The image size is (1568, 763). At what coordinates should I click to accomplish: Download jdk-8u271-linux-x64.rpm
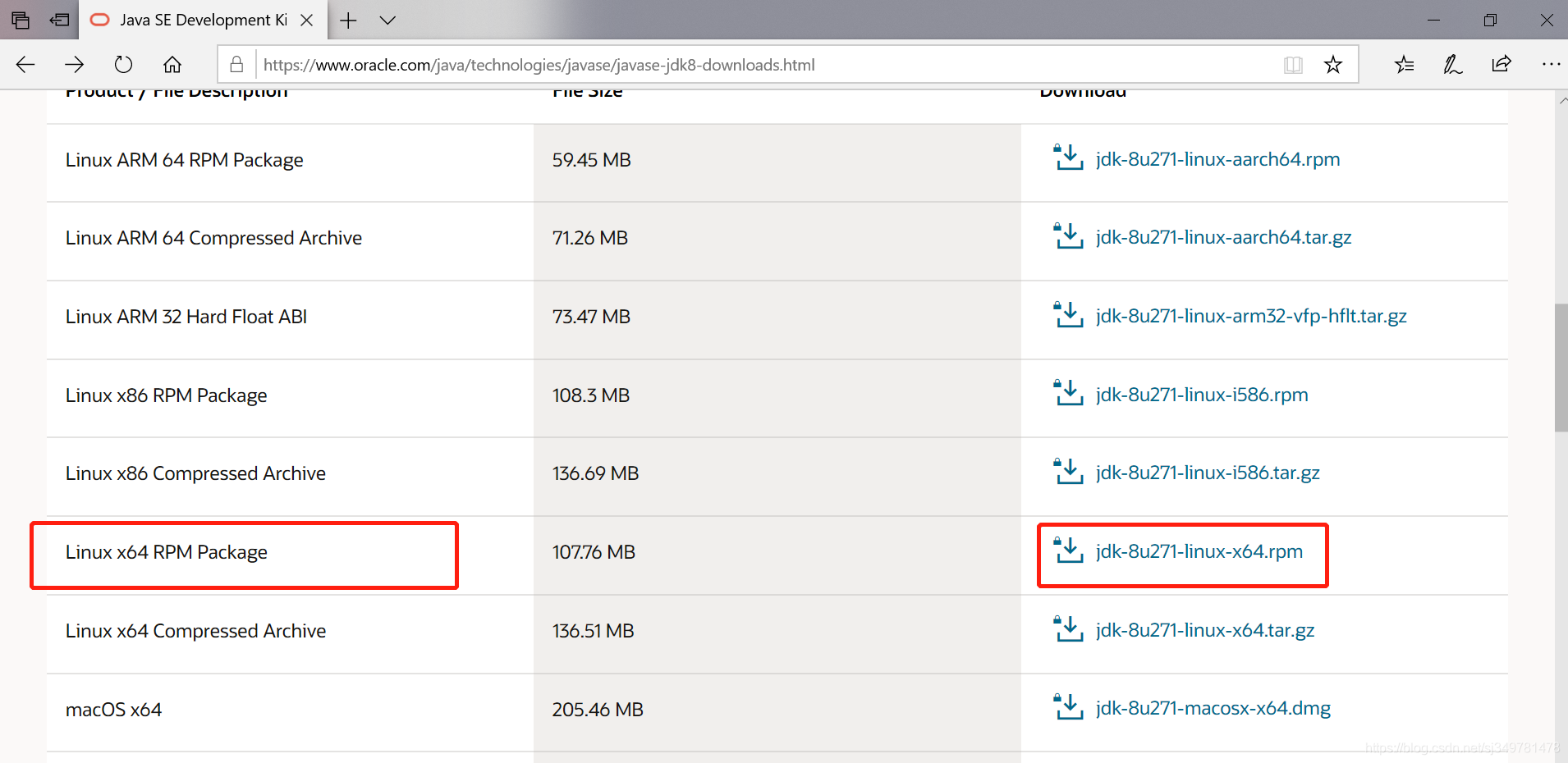(x=1199, y=551)
